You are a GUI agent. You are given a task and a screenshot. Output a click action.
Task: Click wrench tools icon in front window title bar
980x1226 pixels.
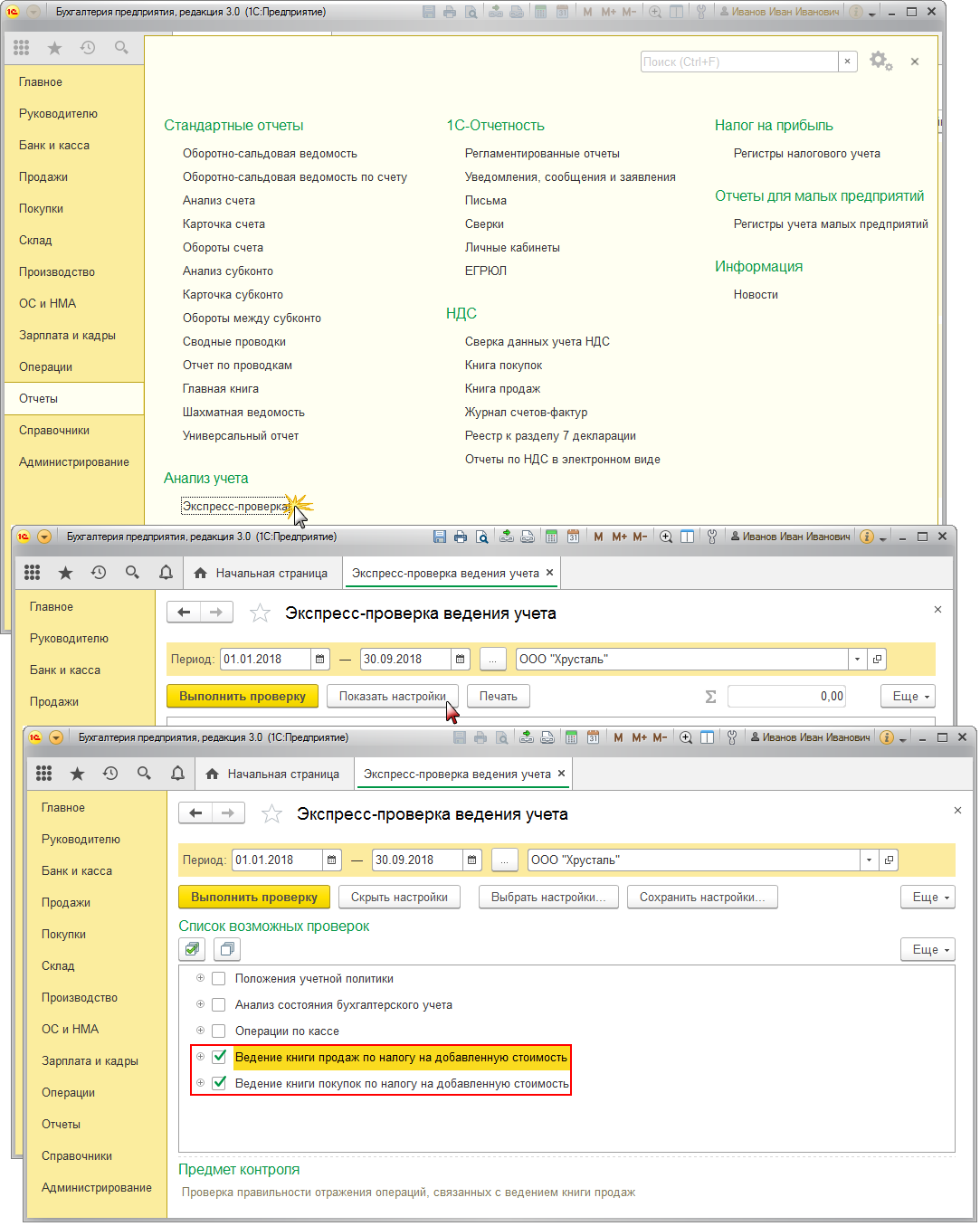(x=731, y=737)
